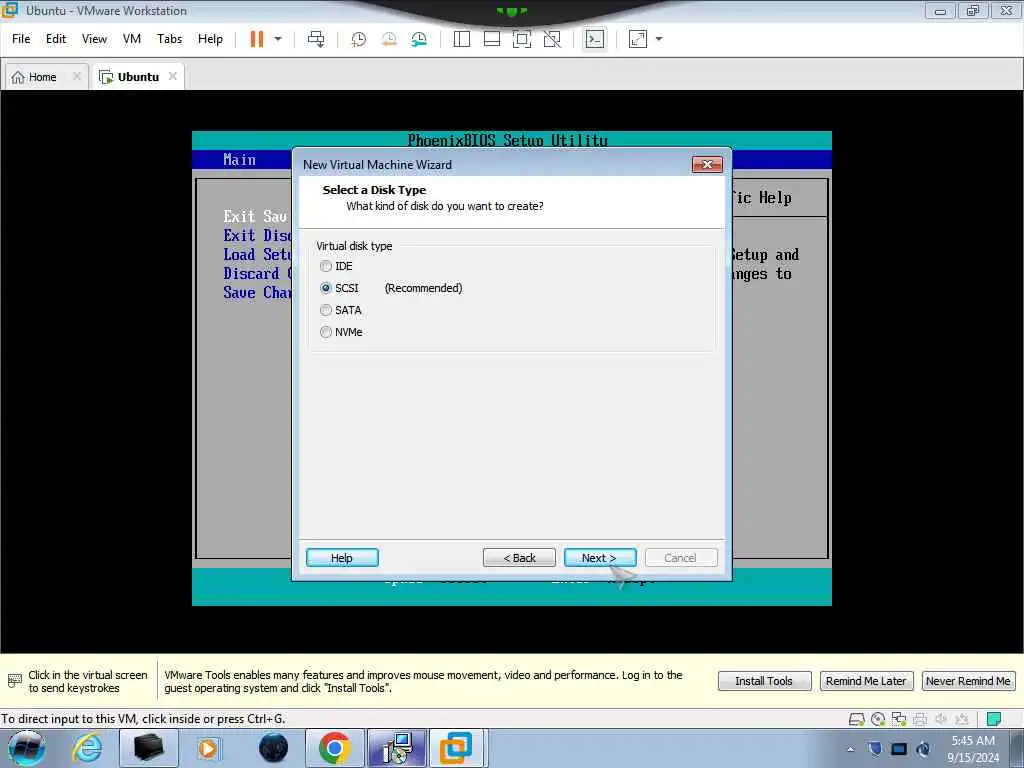Click the Unity mode icon
This screenshot has width=1024, height=768.
(x=552, y=39)
